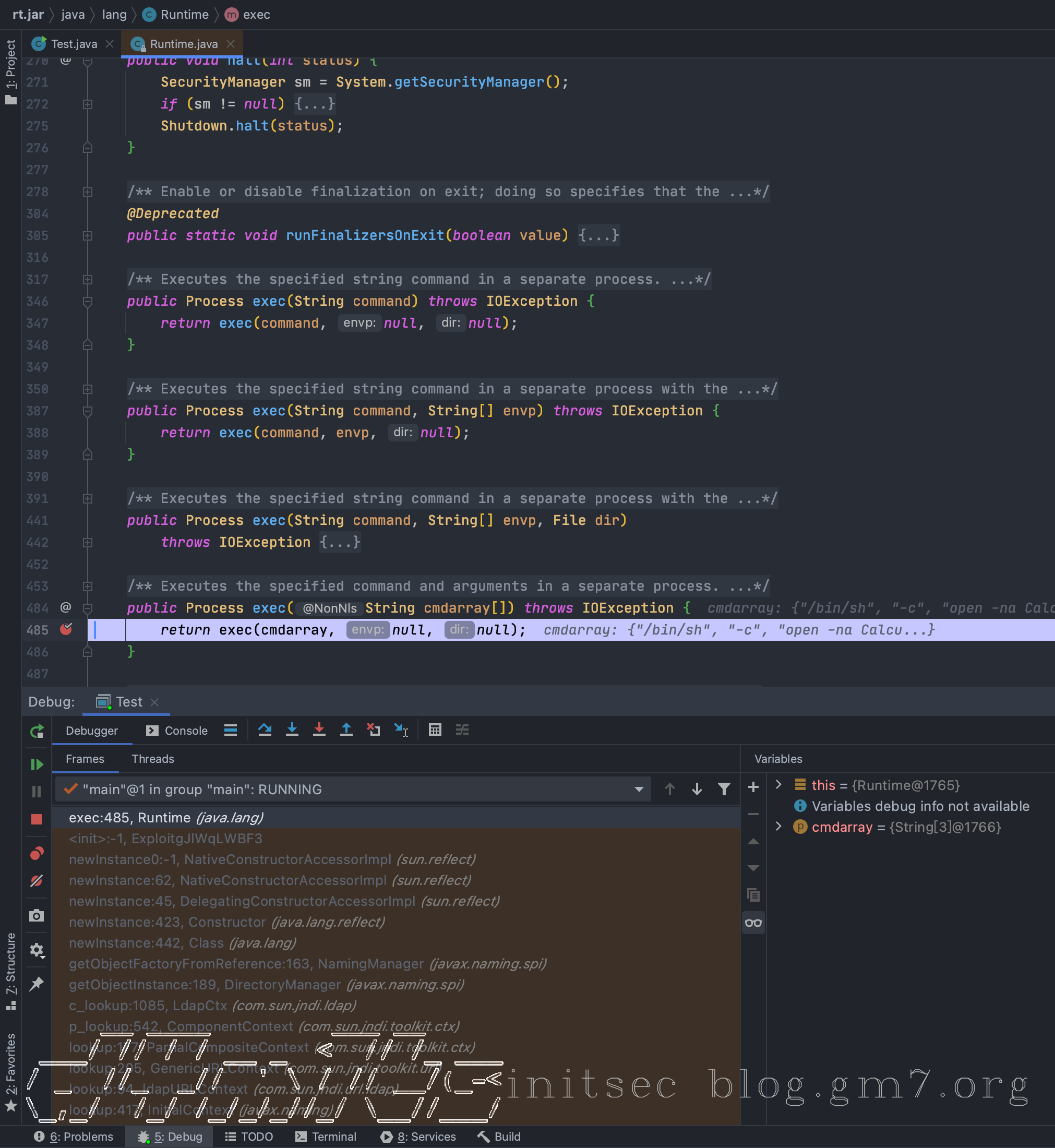Switch to the Test.java editor tab
Viewport: 1055px width, 1148px height.
[73, 44]
